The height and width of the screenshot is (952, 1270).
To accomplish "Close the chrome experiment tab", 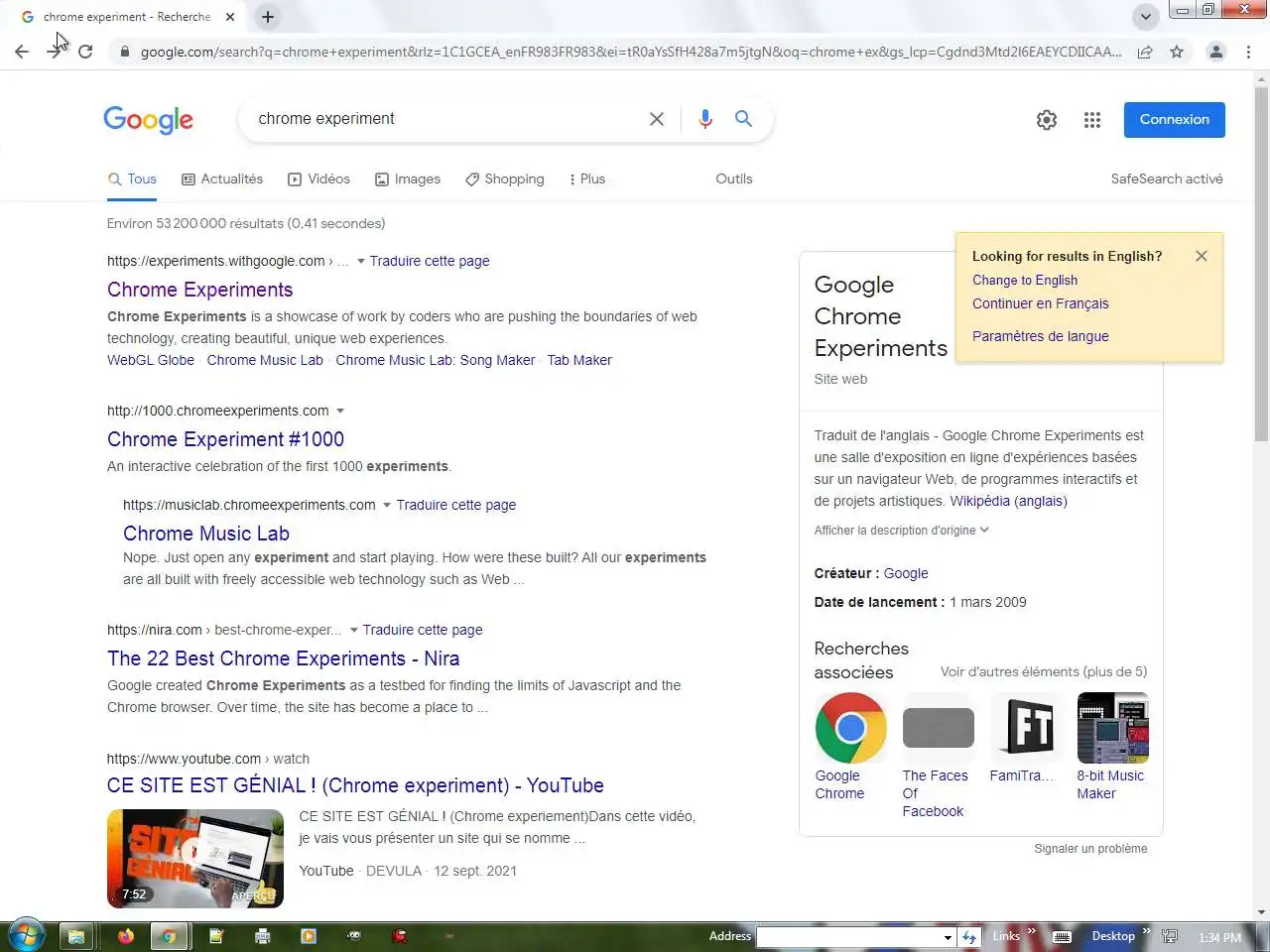I will pos(230,17).
